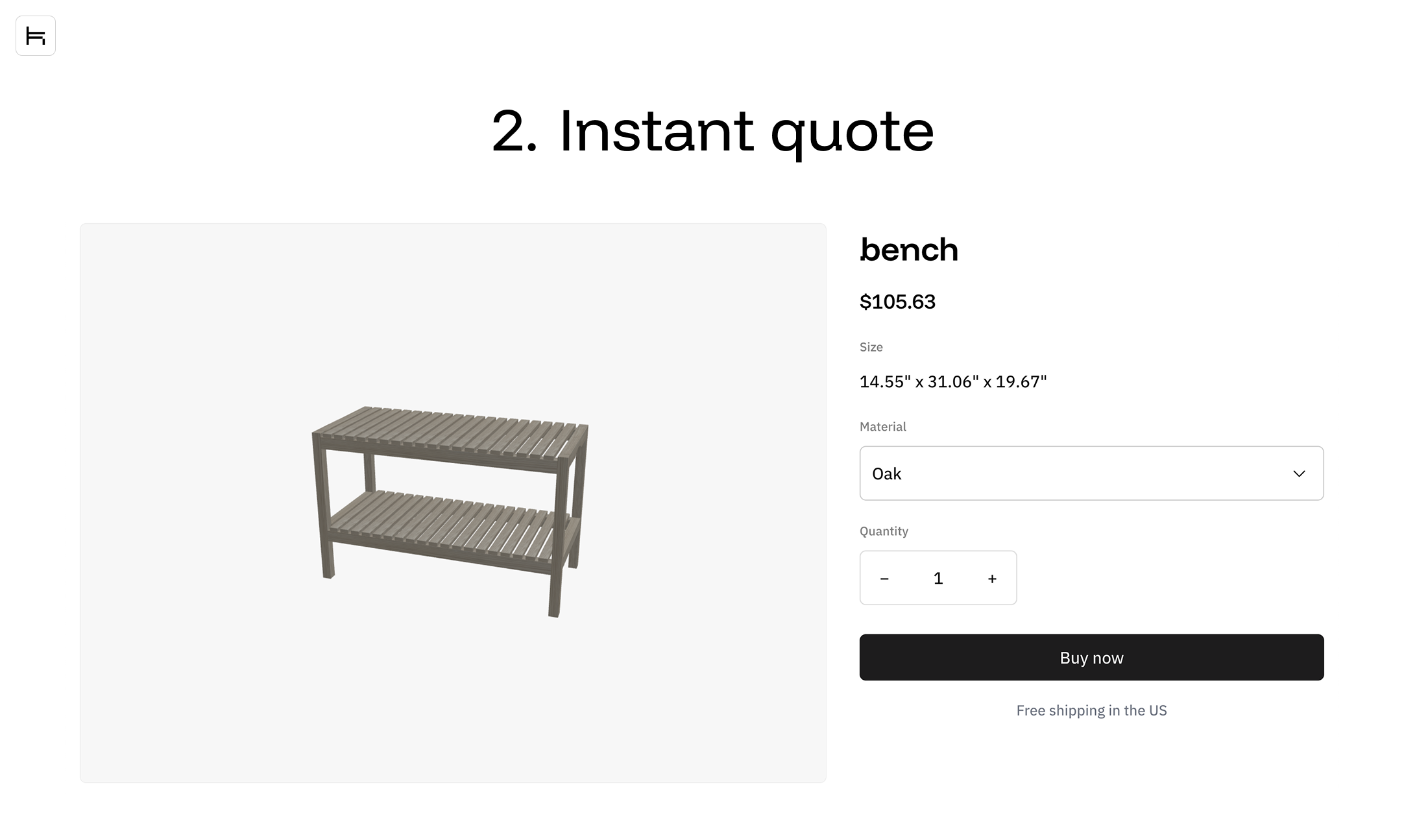This screenshot has height=840, width=1404.
Task: Expand Material options via the chevron arrow
Action: [x=1299, y=474]
